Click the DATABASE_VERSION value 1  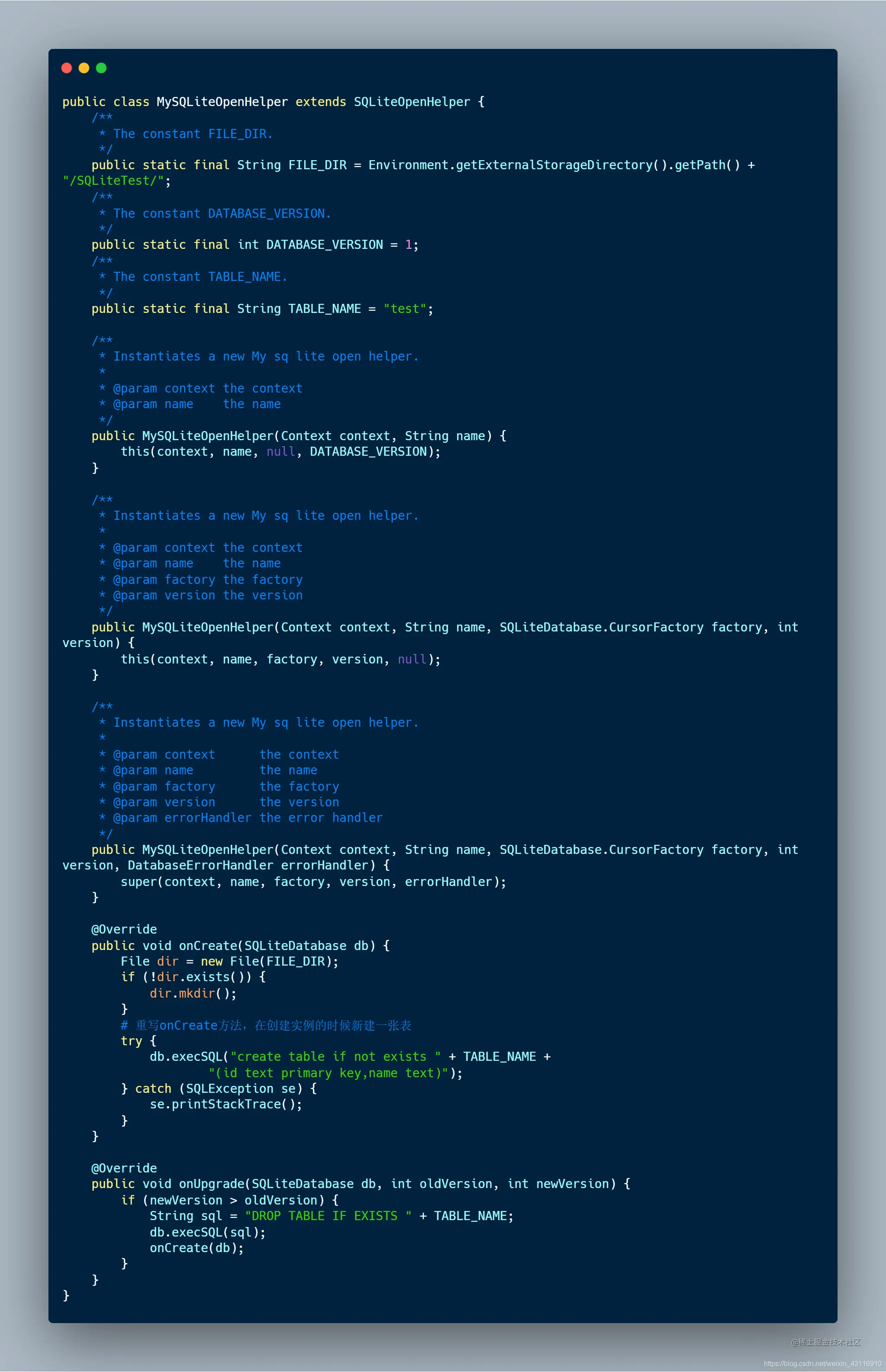(x=408, y=245)
